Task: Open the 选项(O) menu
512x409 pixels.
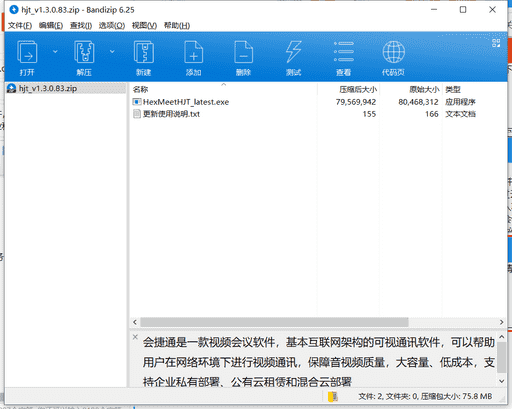Action: click(x=112, y=26)
